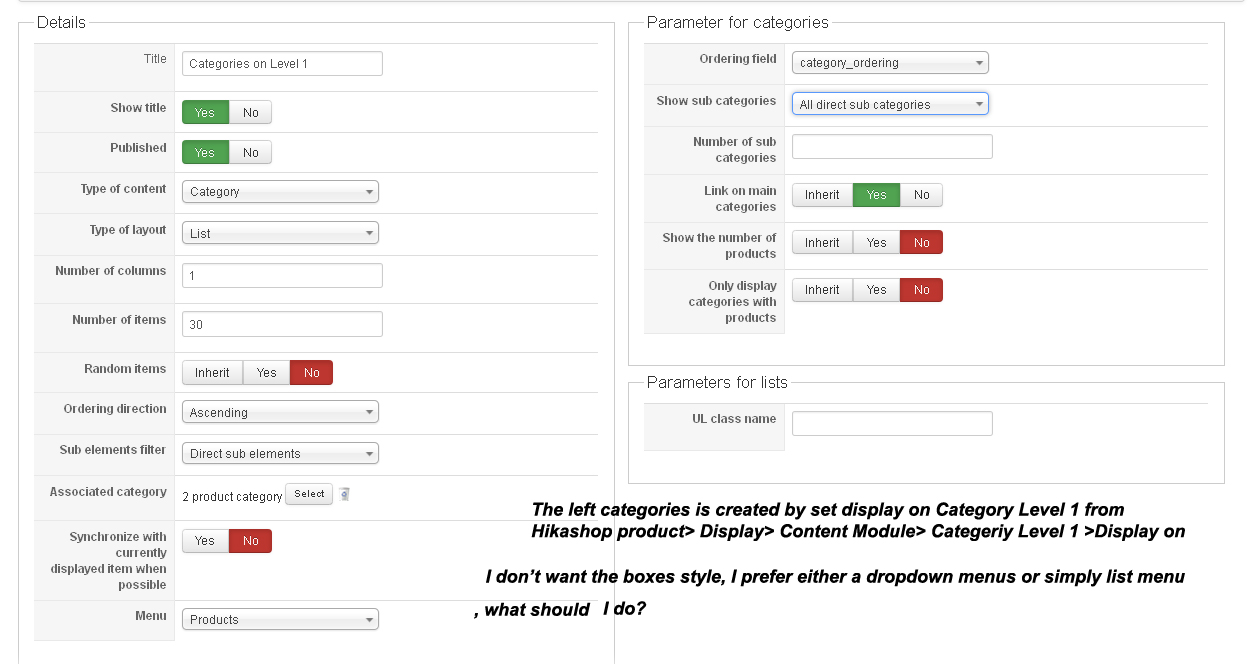Image resolution: width=1254 pixels, height=664 pixels.
Task: Open the Type of content dropdown
Action: coord(280,192)
